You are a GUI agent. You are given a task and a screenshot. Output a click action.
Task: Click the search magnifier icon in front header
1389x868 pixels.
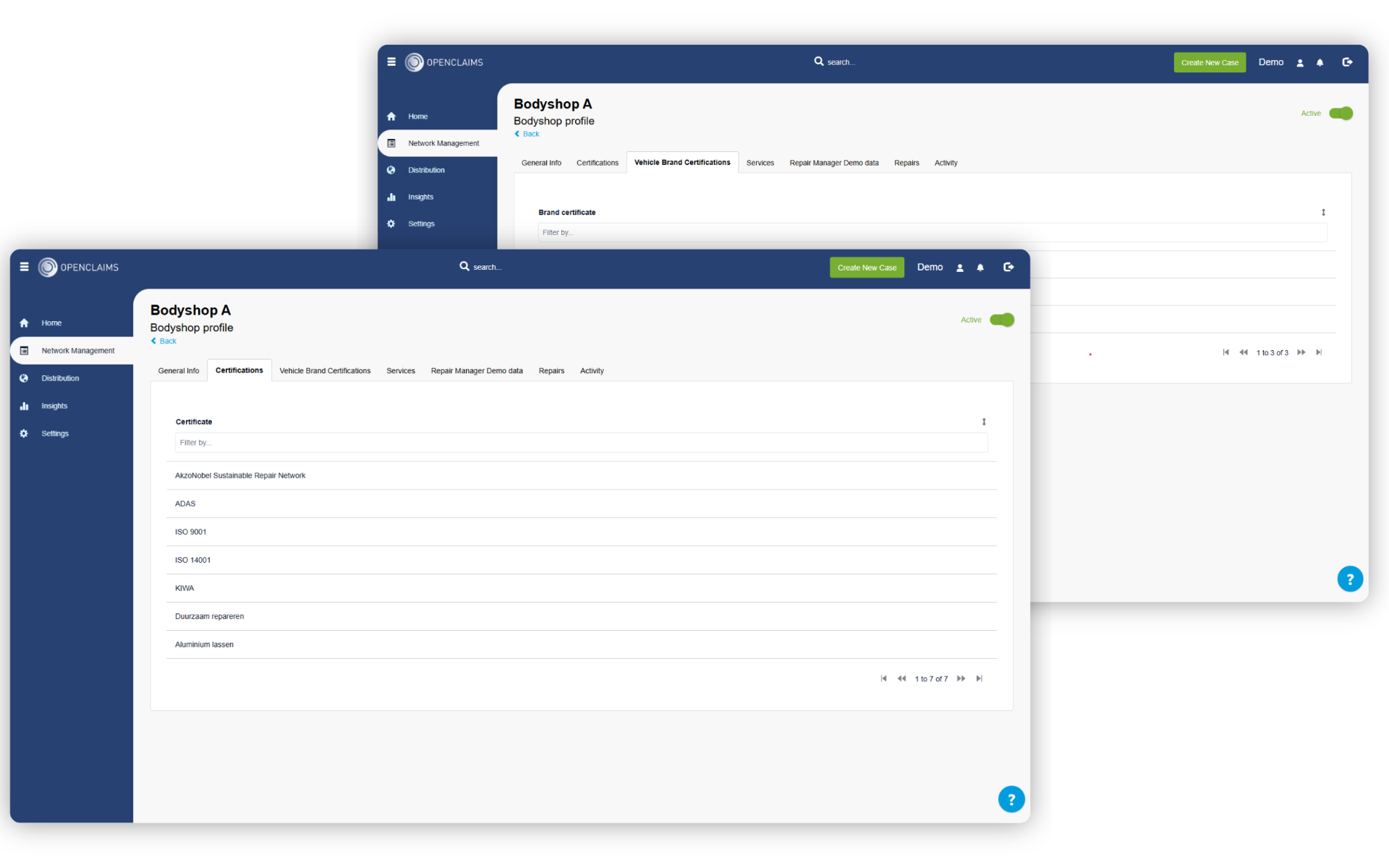[x=464, y=266]
